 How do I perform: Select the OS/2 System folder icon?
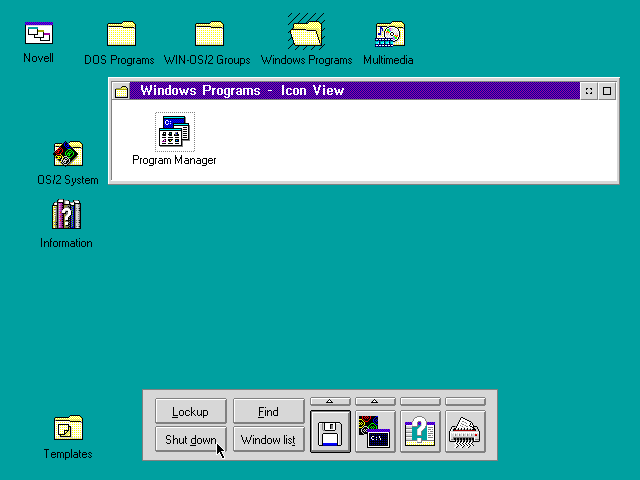point(68,153)
